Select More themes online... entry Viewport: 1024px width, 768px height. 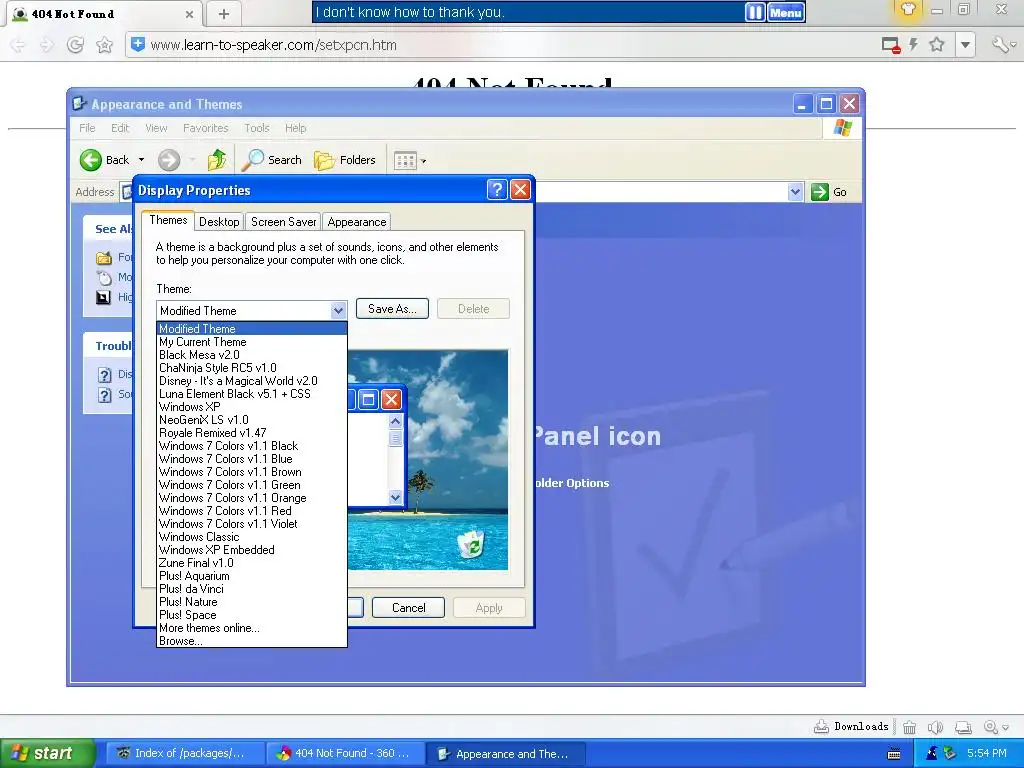pos(251,628)
